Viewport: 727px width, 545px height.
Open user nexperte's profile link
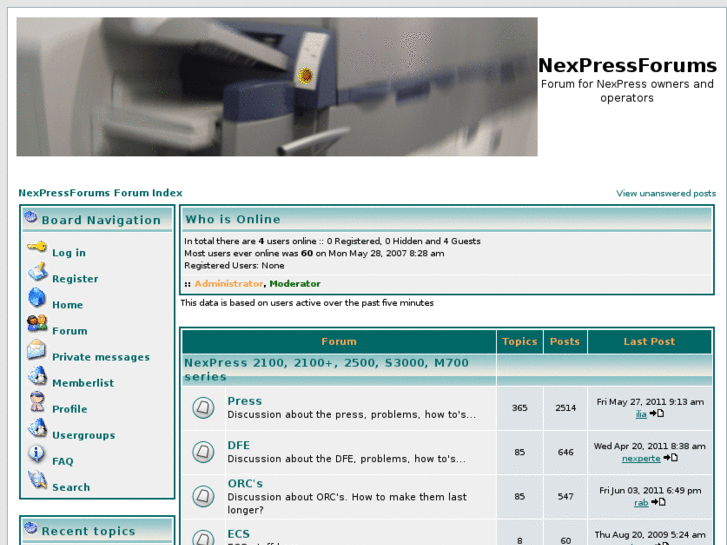click(641, 458)
